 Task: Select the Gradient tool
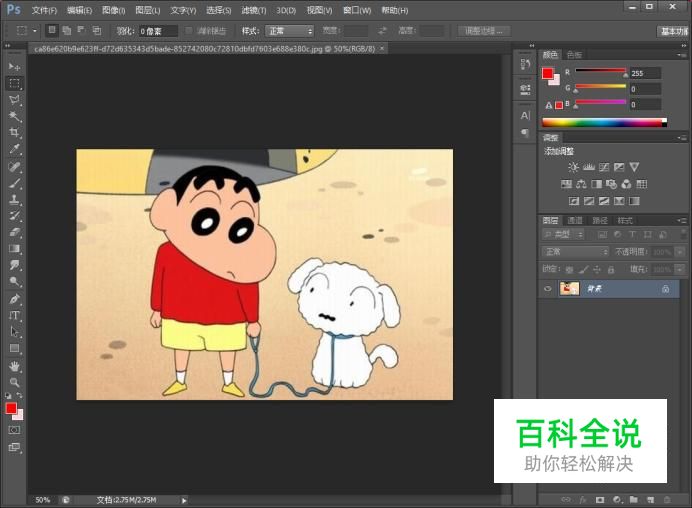click(x=14, y=248)
